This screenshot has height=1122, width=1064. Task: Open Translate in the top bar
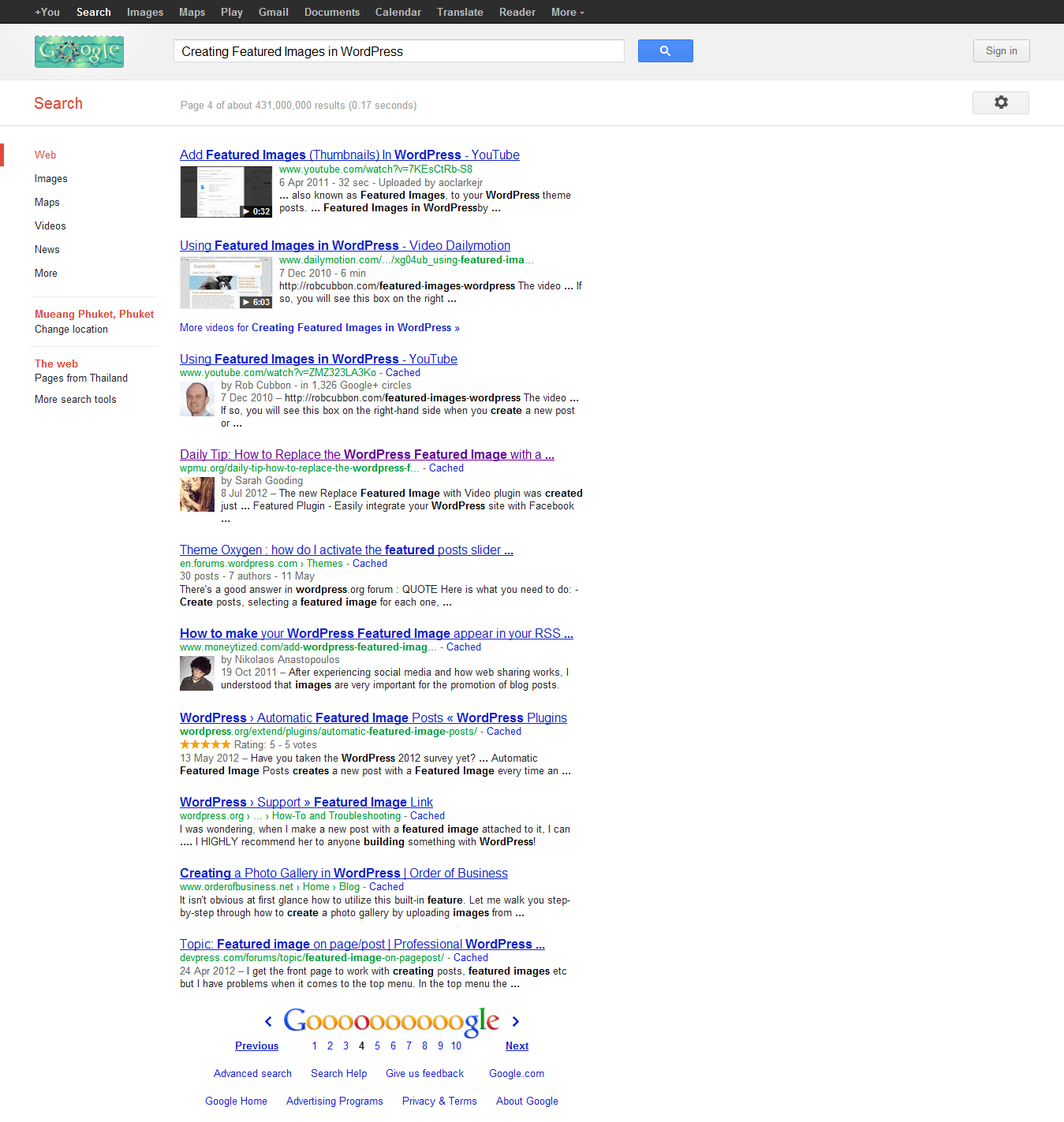tap(460, 12)
